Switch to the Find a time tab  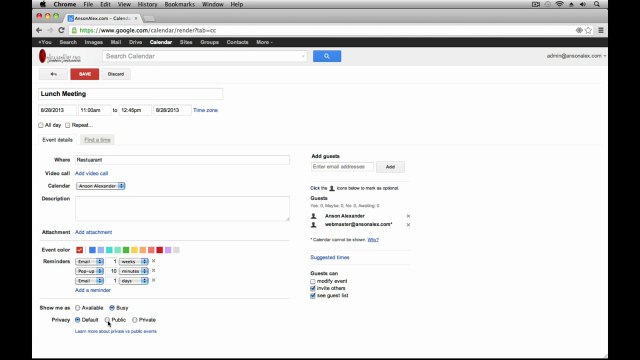point(97,140)
